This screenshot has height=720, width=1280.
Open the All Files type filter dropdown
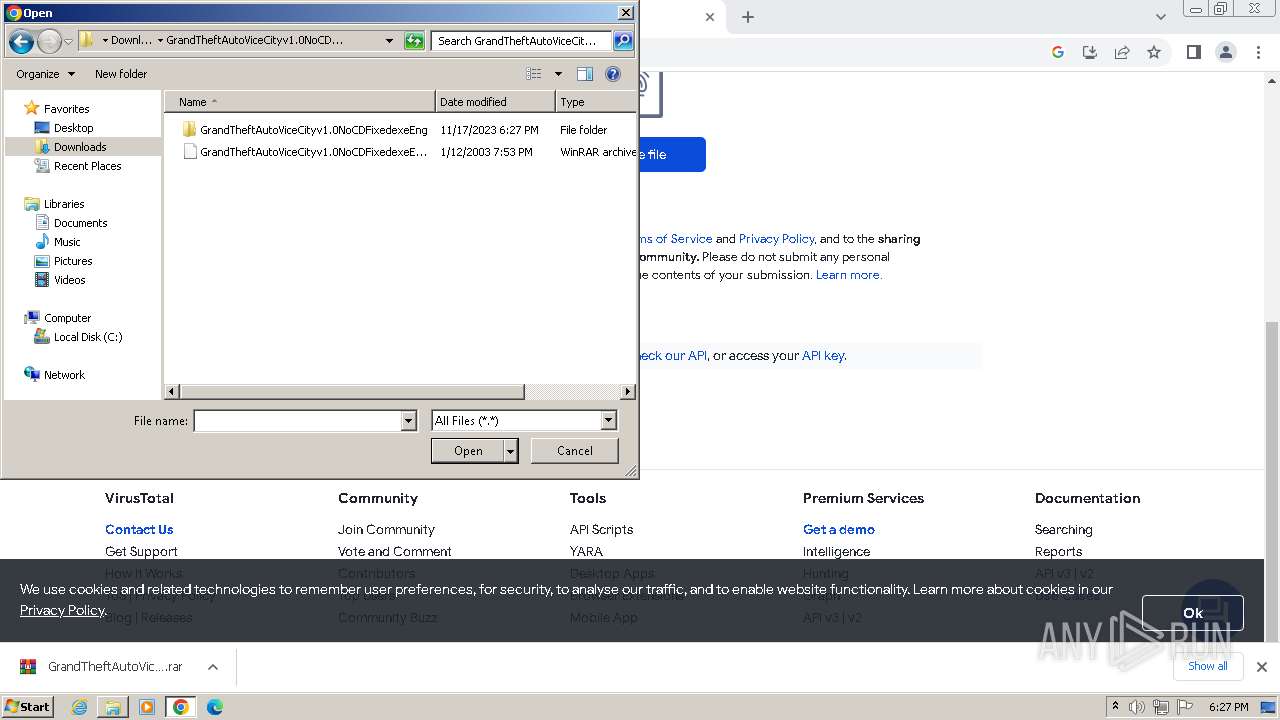tap(524, 421)
